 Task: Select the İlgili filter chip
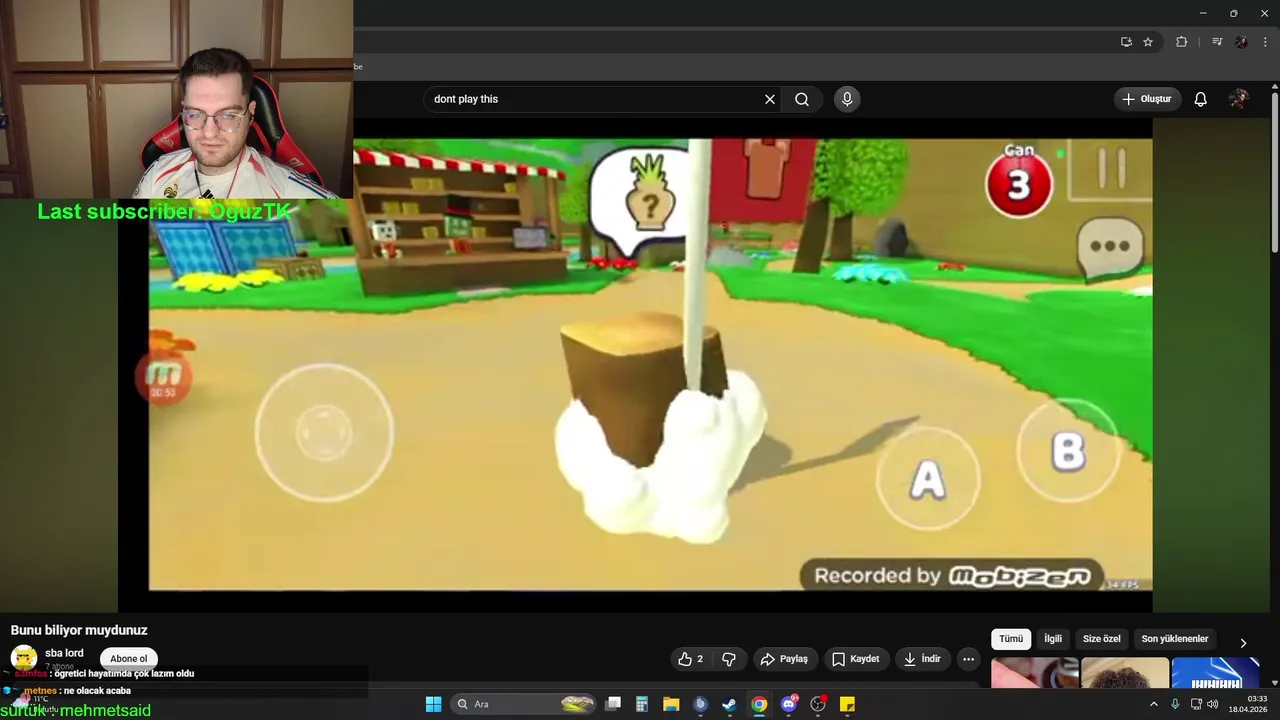coord(1053,639)
